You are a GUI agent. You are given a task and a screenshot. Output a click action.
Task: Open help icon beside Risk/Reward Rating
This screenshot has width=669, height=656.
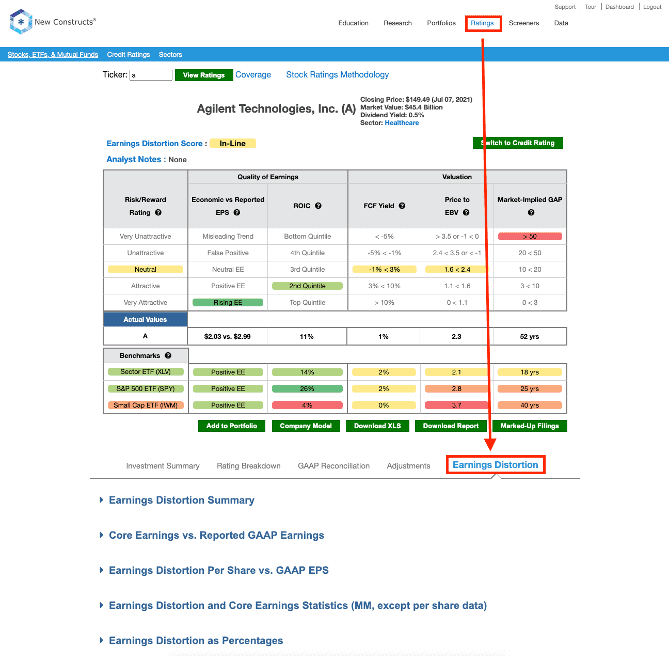tap(158, 212)
